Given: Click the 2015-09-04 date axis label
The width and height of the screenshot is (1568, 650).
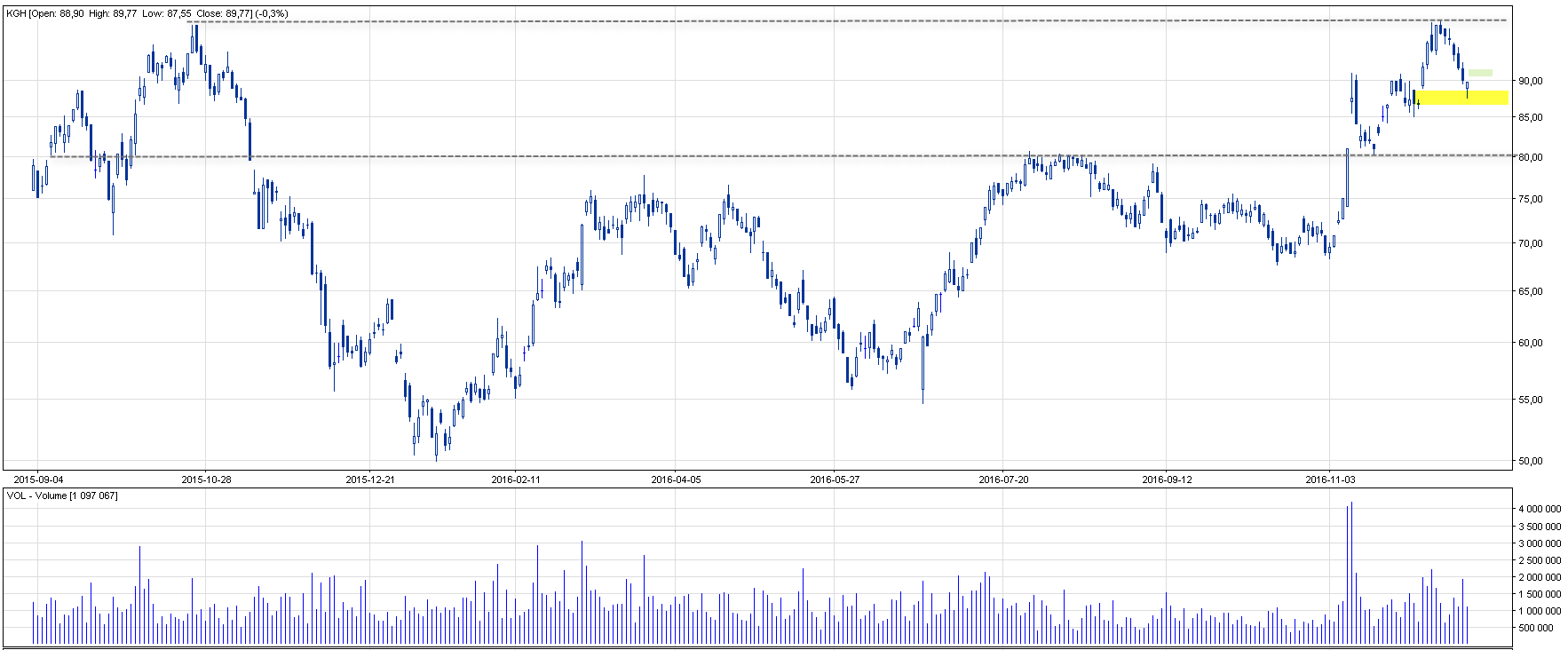Looking at the screenshot, I should point(38,480).
